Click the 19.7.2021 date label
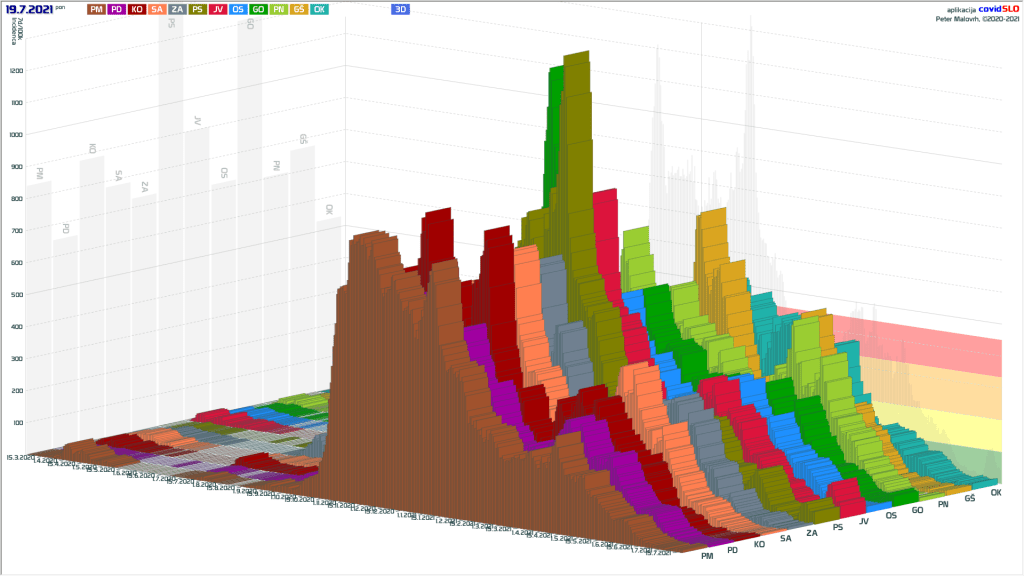Image resolution: width=1024 pixels, height=576 pixels. tap(31, 9)
